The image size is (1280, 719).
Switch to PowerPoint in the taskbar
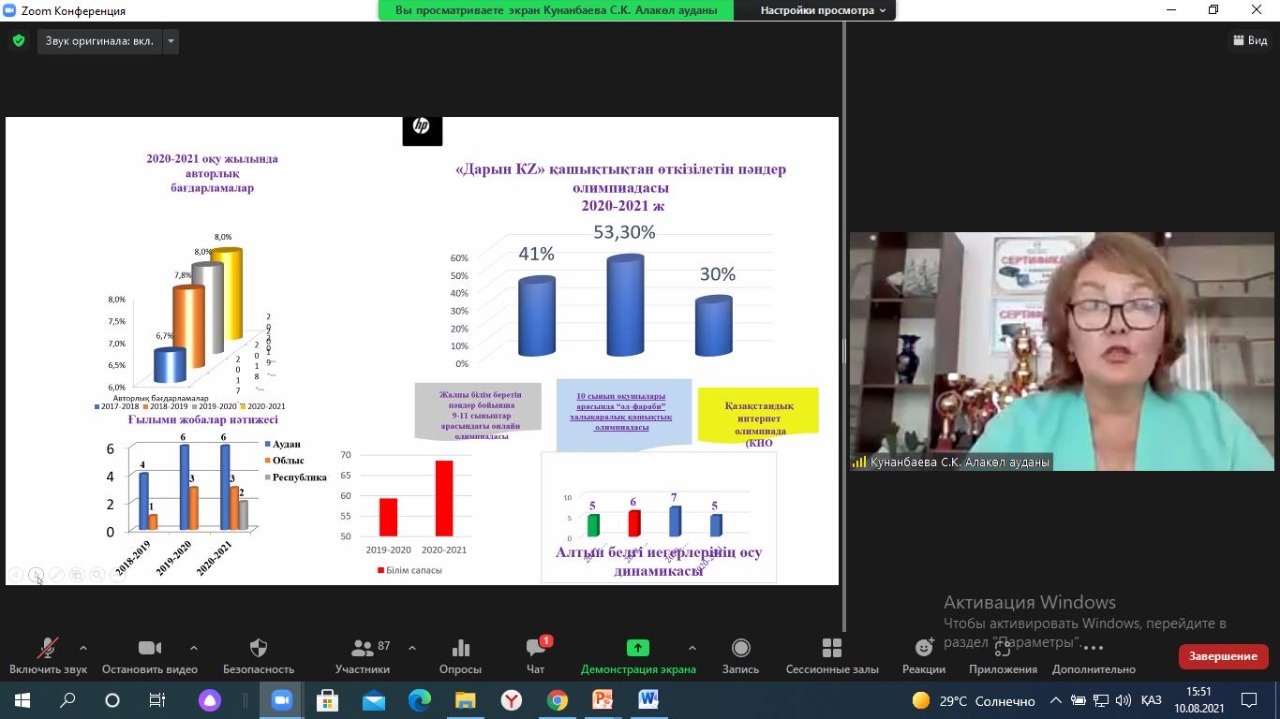tap(602, 700)
